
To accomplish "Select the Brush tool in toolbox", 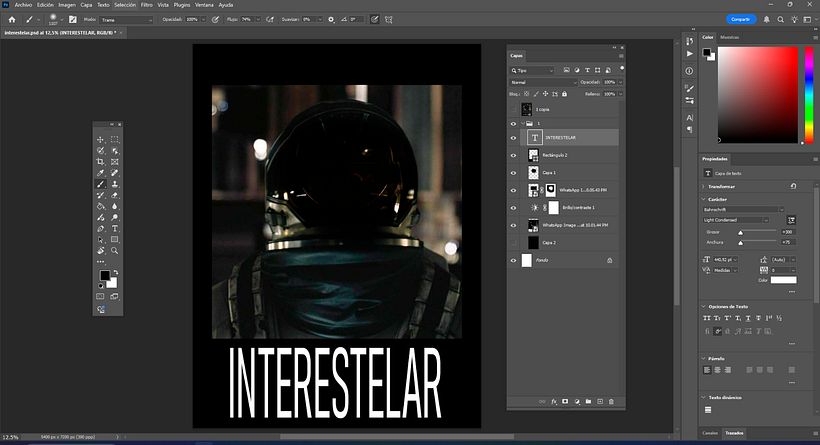I will pyautogui.click(x=100, y=184).
